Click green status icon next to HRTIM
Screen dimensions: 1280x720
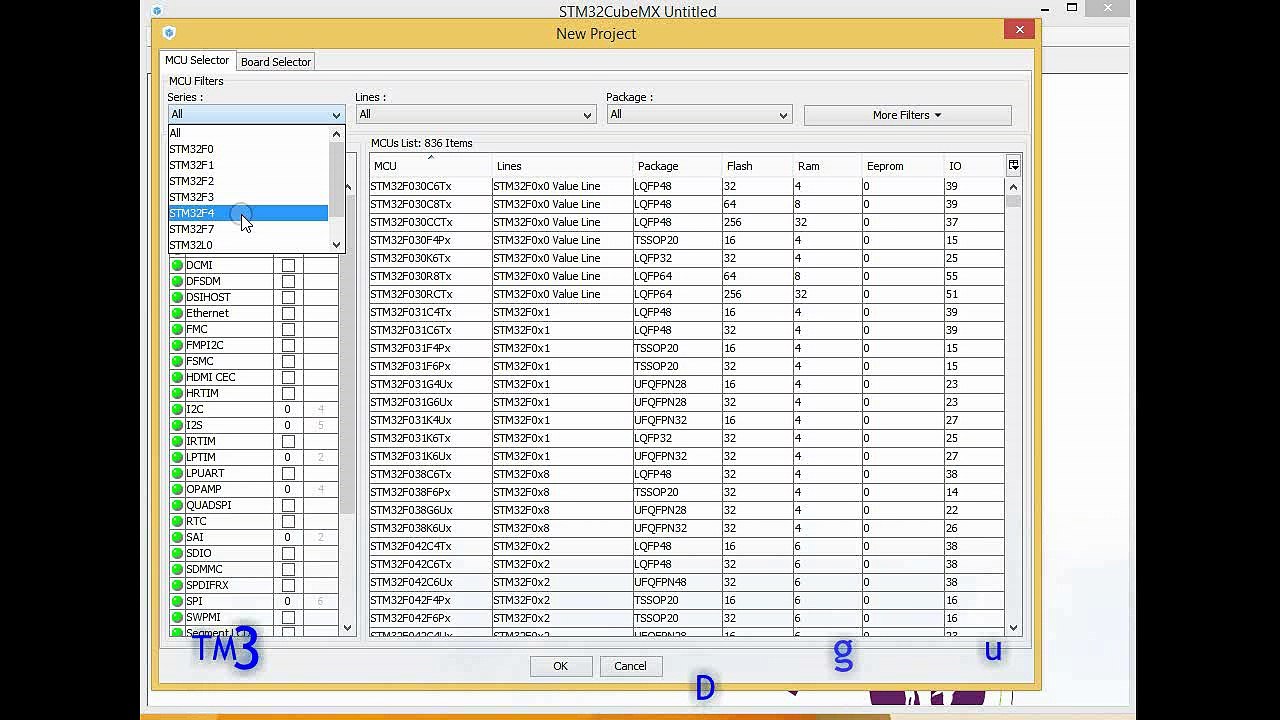177,393
